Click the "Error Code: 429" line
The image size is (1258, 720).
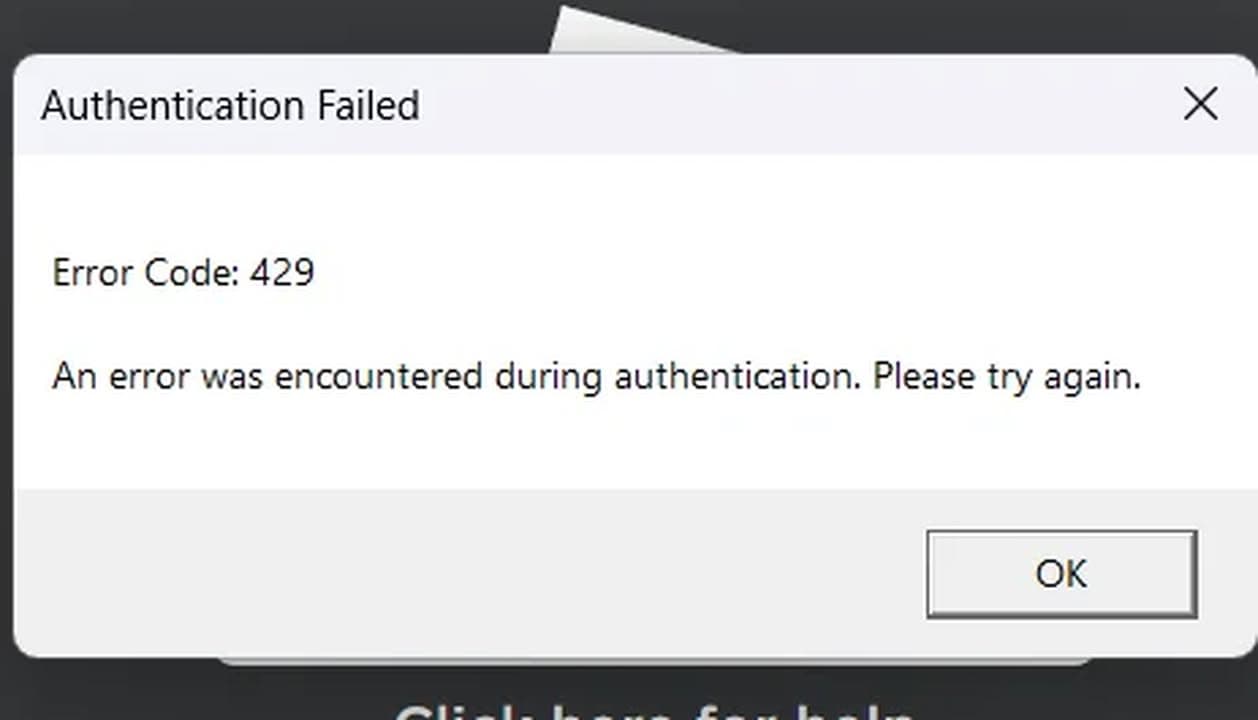[183, 272]
